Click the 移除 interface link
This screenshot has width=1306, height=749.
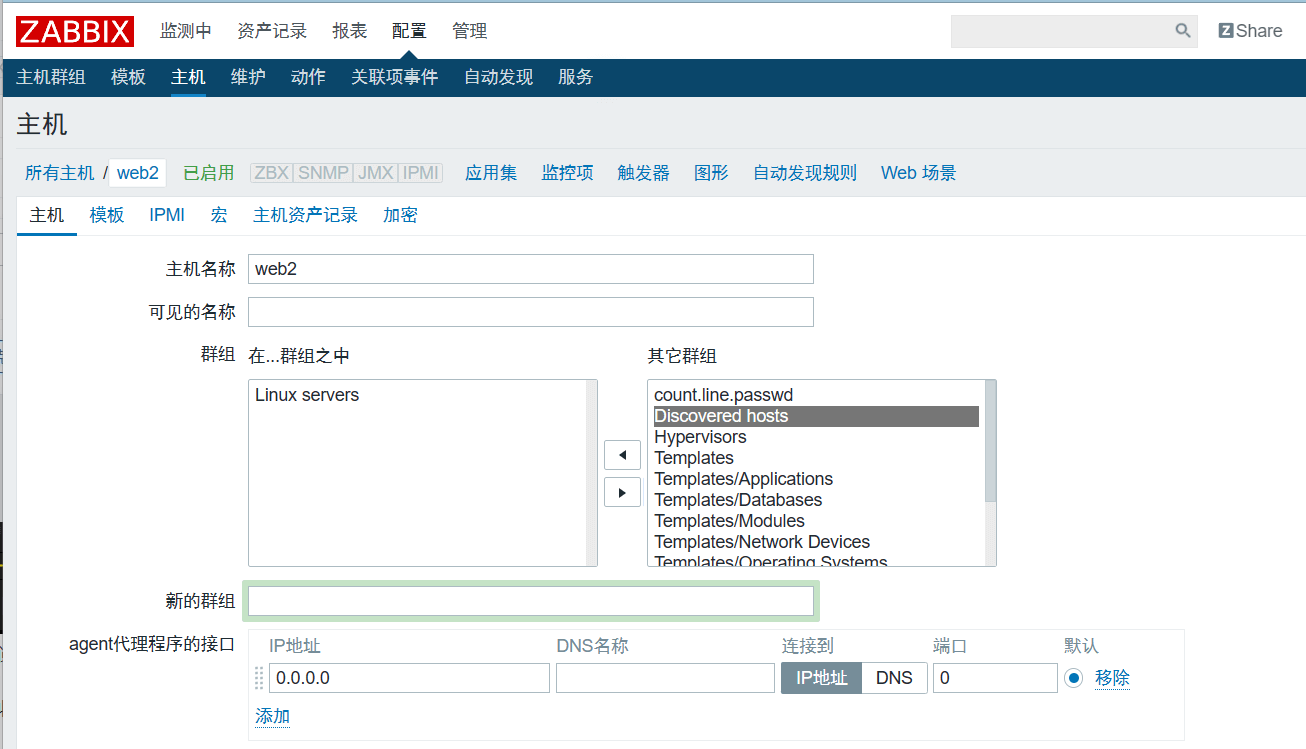[x=1112, y=678]
